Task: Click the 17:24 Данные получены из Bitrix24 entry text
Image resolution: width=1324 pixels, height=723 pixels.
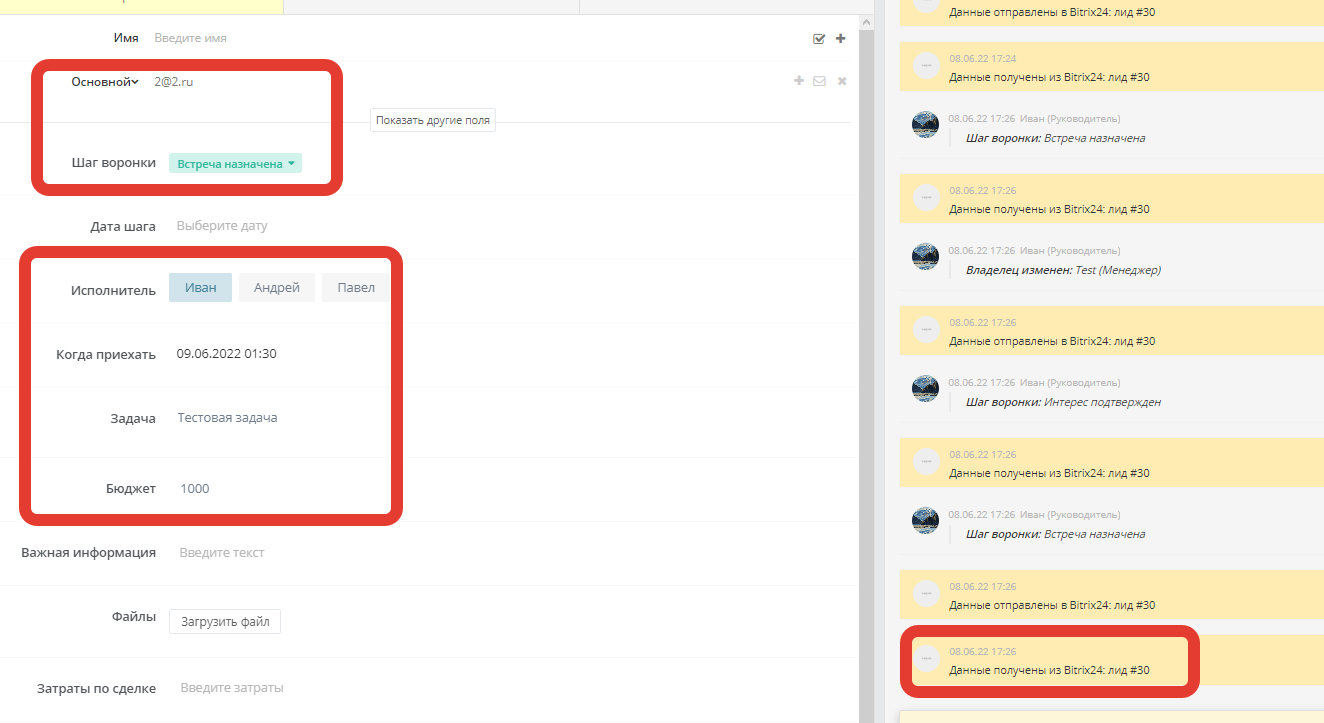Action: point(1049,77)
